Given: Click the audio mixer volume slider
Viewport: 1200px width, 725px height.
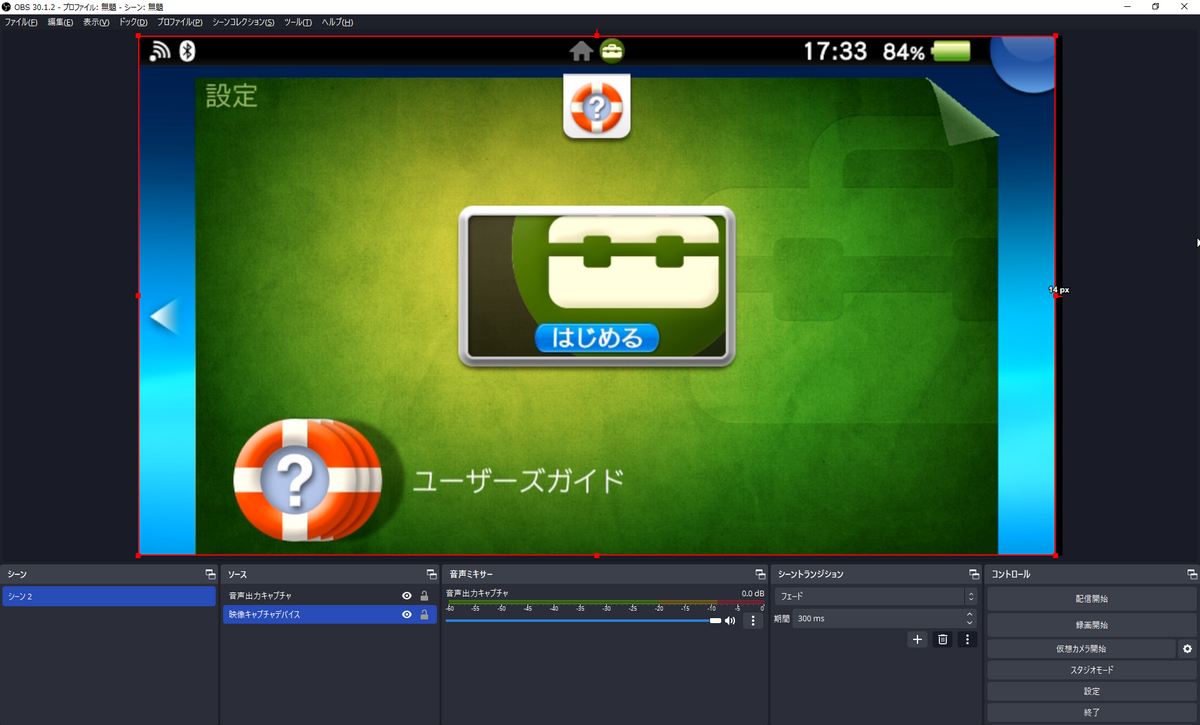Looking at the screenshot, I should 583,621.
